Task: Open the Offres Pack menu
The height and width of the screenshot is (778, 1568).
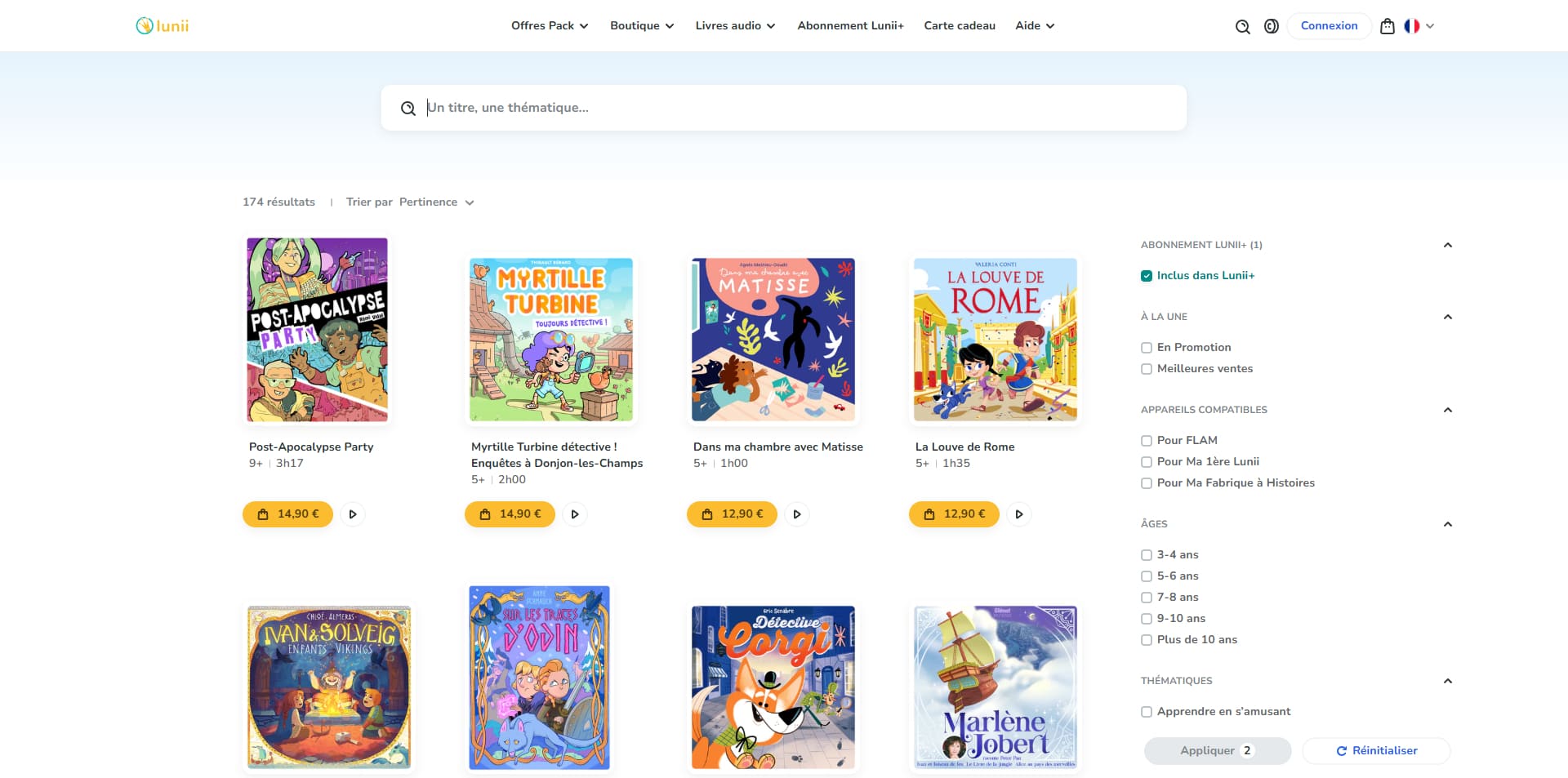Action: 550,26
